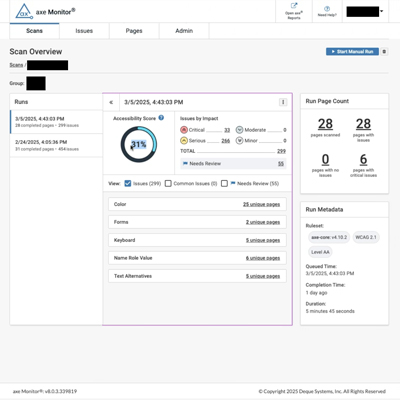The image size is (400, 400).
Task: Click the Moderate impact icon
Action: tap(239, 130)
